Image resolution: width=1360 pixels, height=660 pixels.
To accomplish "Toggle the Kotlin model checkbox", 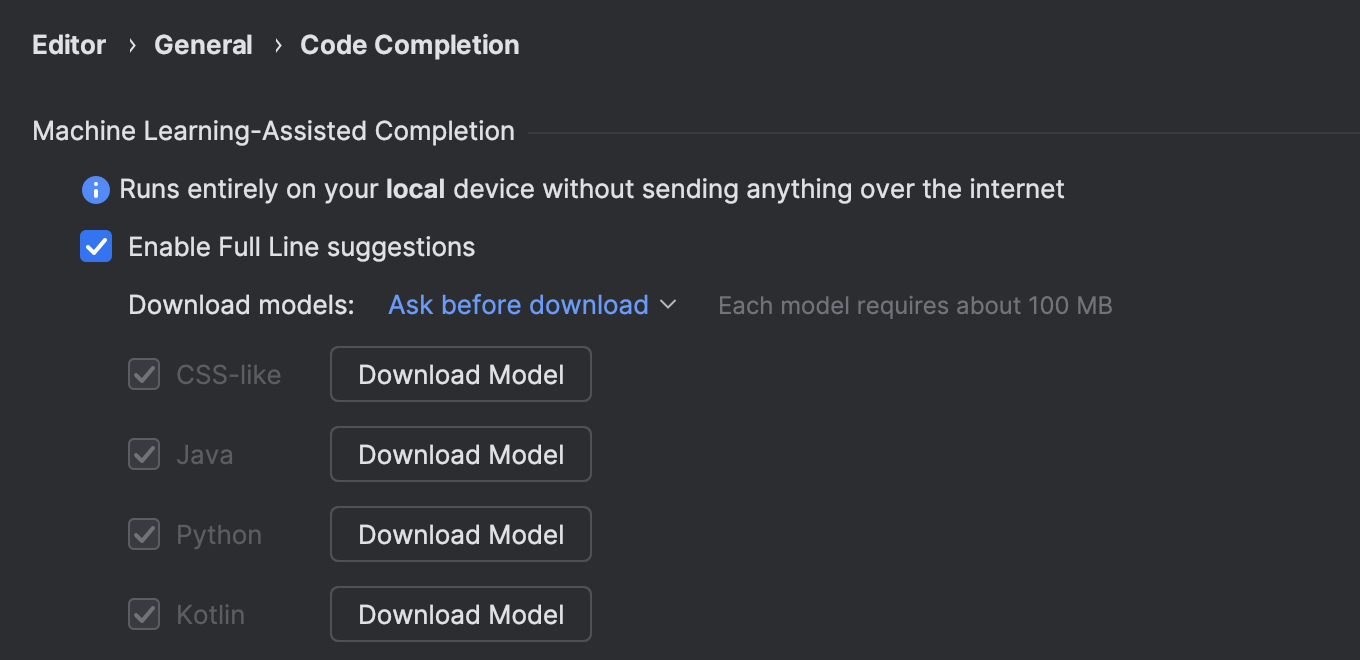I will (x=144, y=614).
